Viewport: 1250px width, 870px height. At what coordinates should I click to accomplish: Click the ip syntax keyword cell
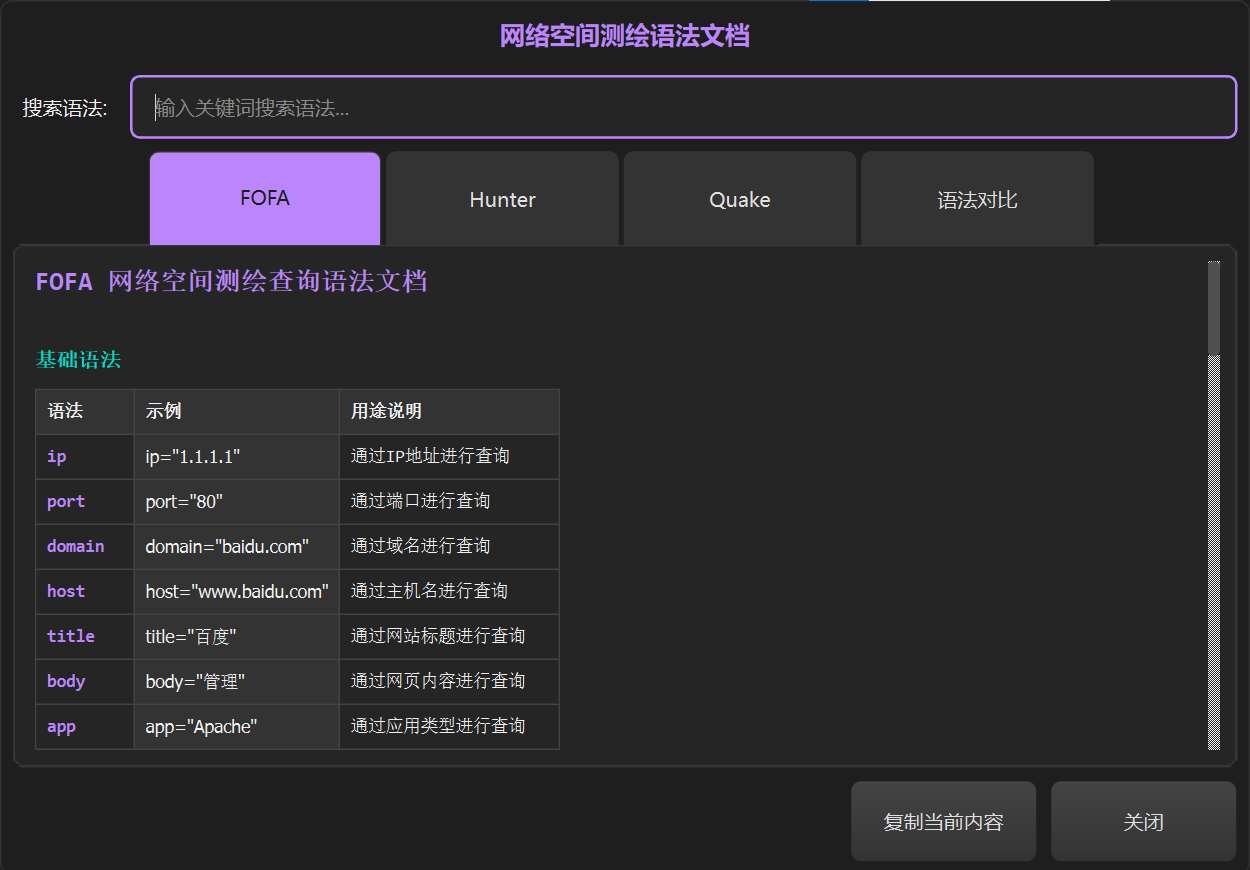(57, 457)
